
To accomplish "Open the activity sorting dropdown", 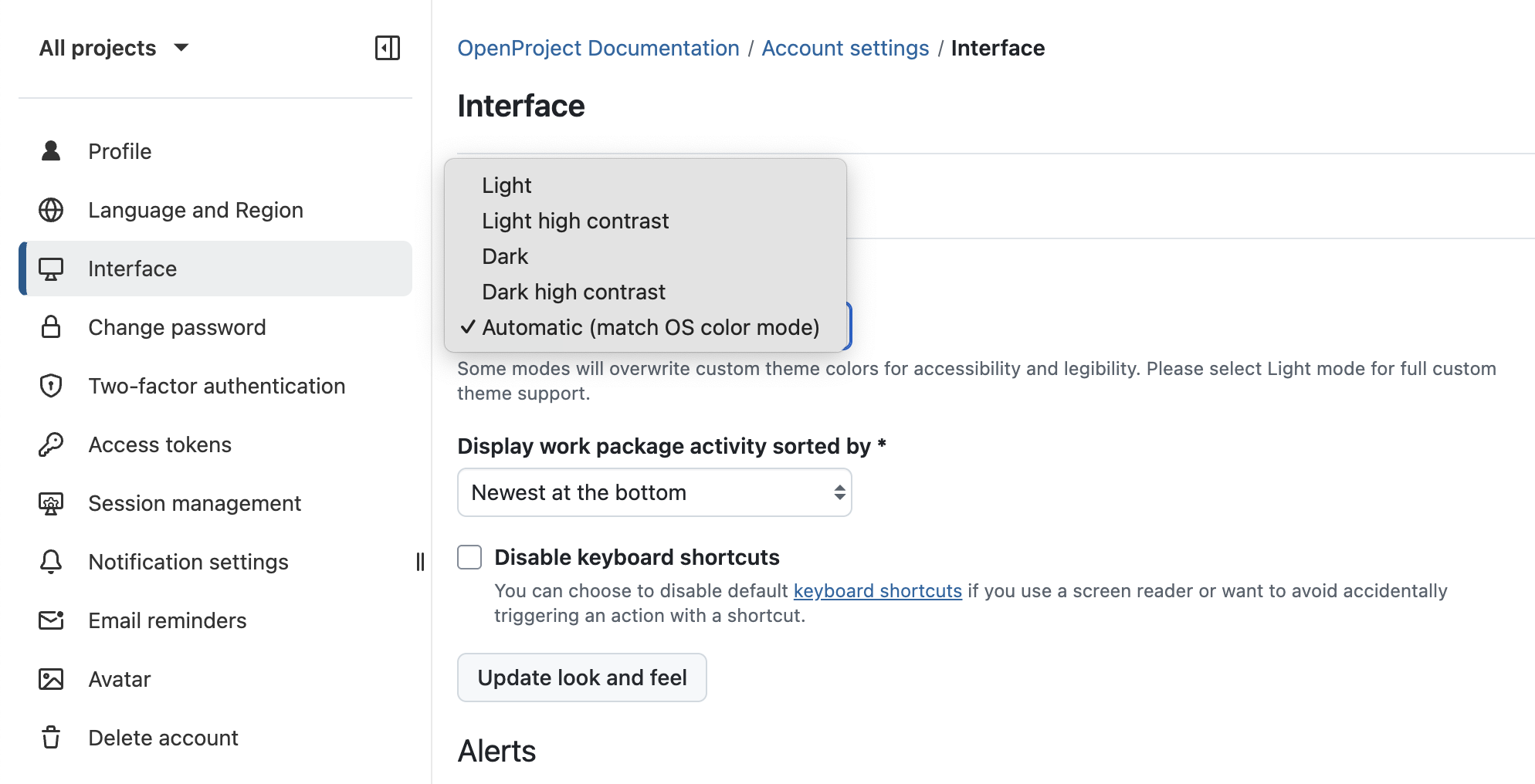I will click(x=654, y=492).
